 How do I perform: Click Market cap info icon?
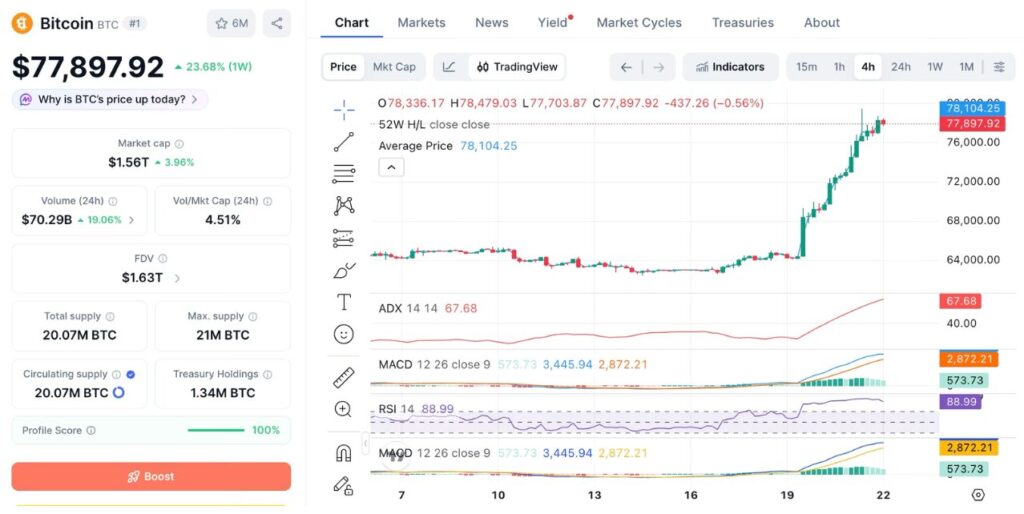(x=179, y=144)
